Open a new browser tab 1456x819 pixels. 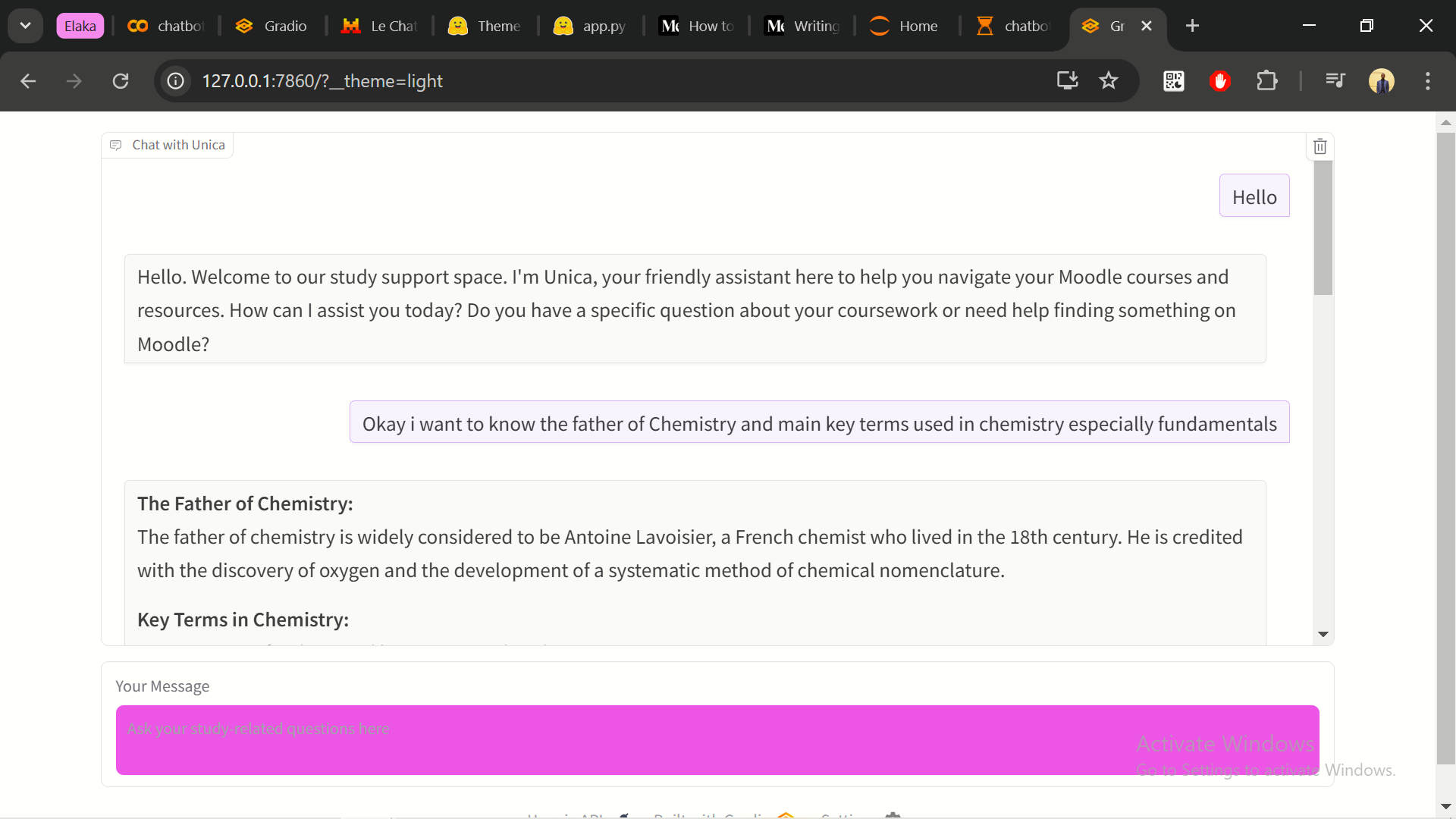1192,26
